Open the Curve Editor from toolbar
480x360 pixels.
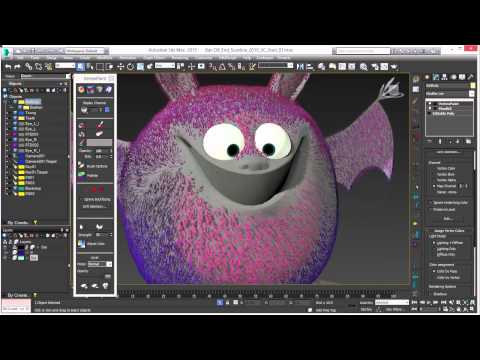[x=342, y=67]
